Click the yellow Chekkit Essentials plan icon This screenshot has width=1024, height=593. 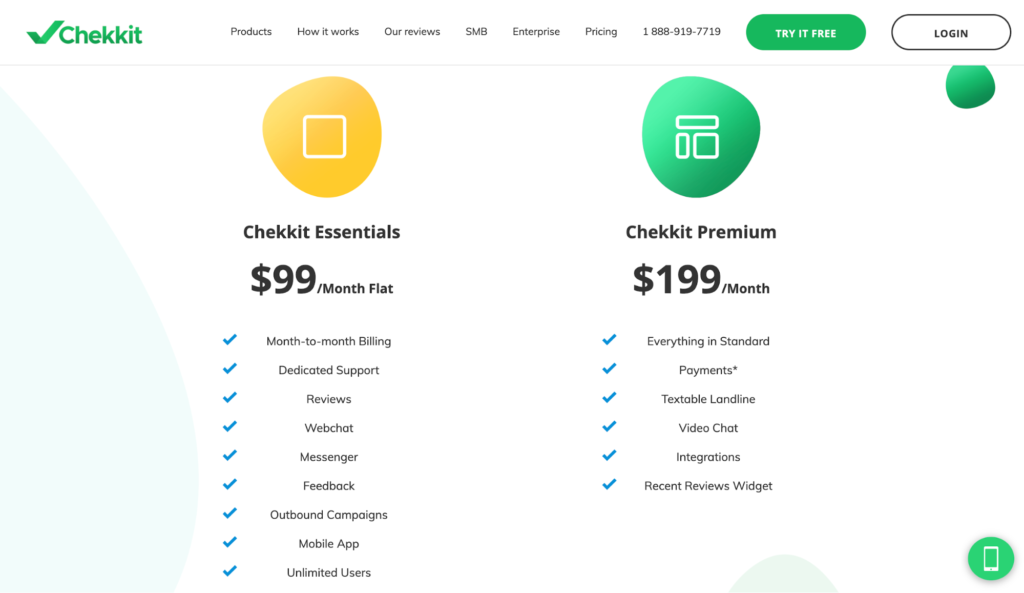(323, 136)
